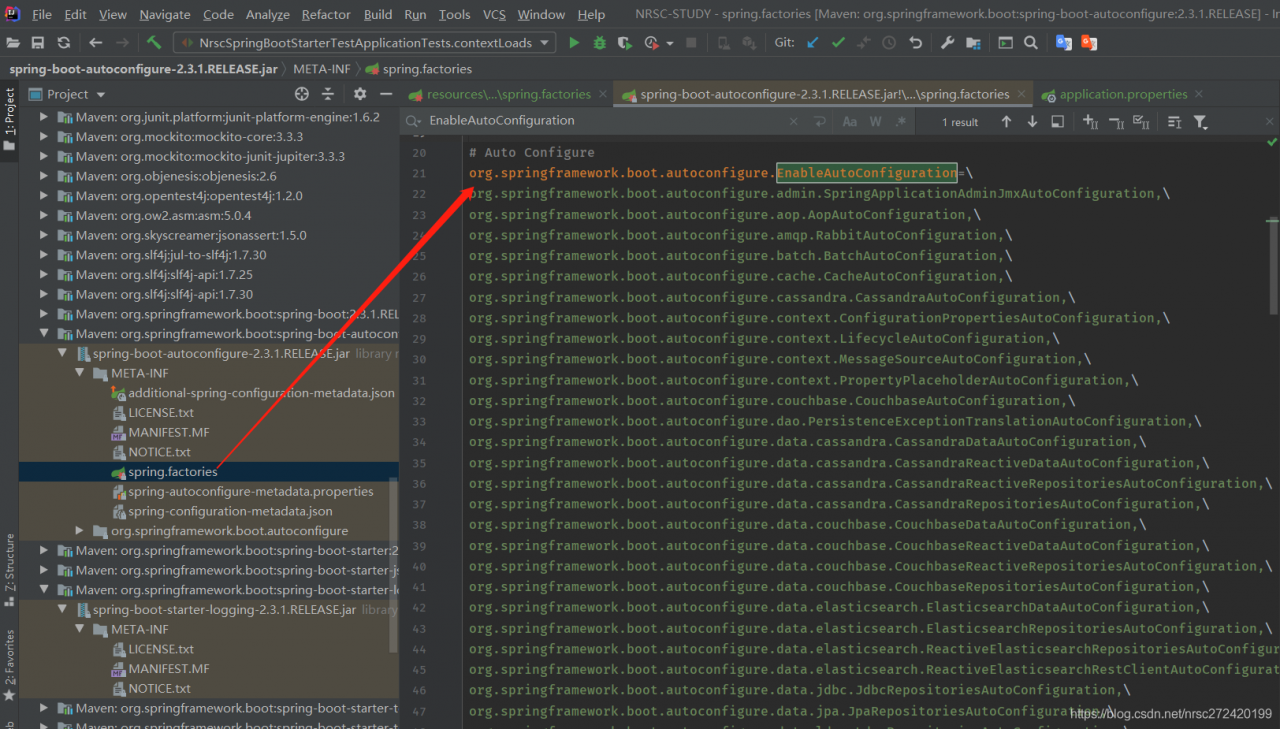Open the Z: Structure tool window tab
This screenshot has width=1280, height=729.
10,571
